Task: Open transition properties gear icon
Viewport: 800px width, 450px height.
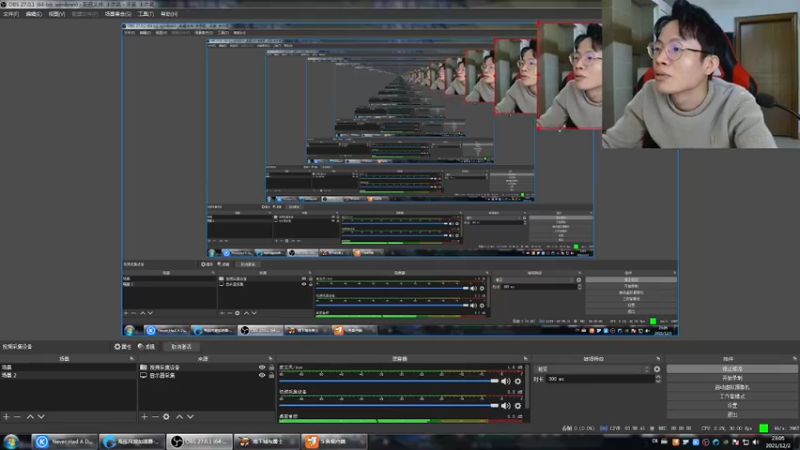Action: click(657, 369)
